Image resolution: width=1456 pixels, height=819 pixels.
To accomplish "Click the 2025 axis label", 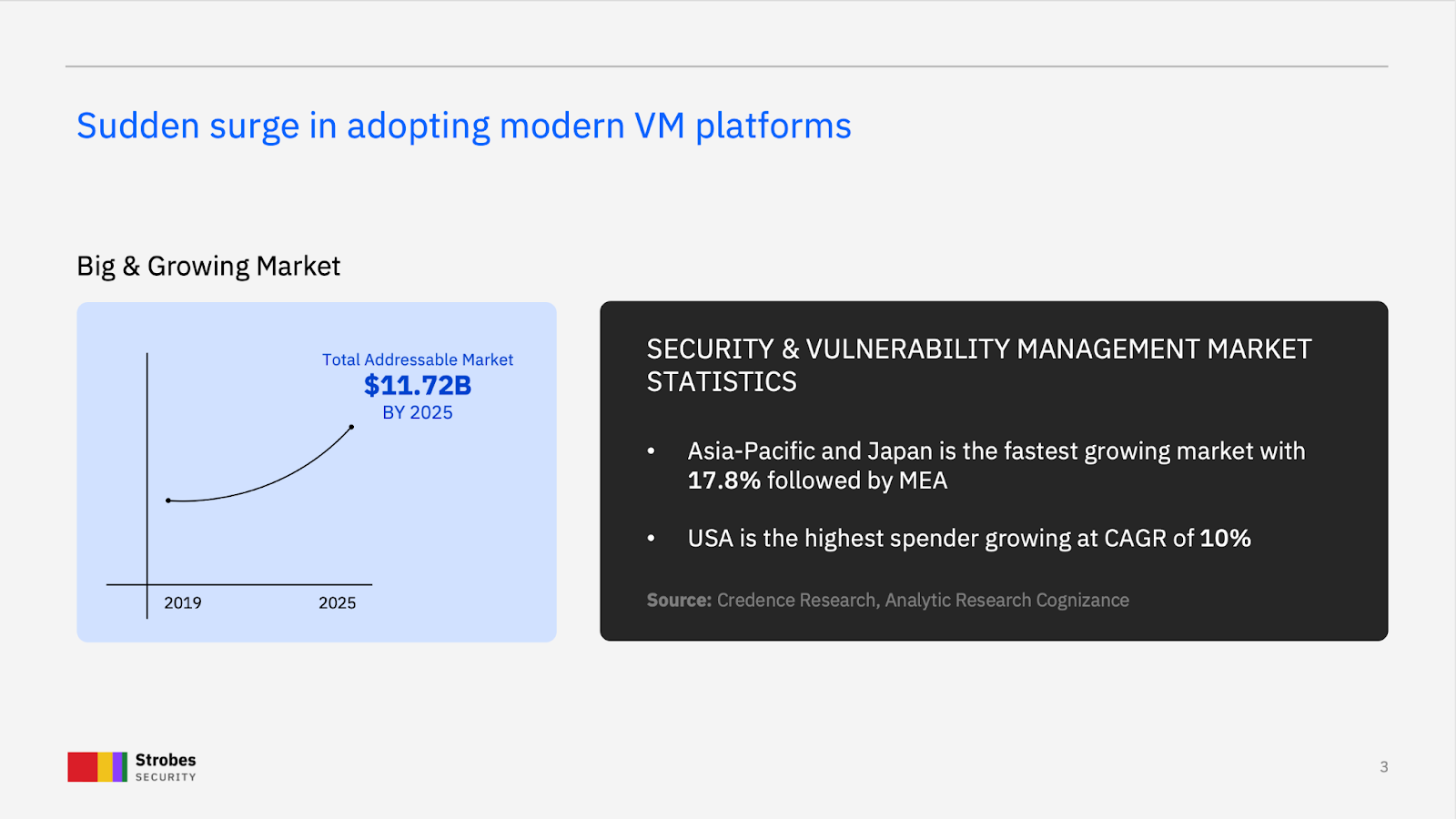I will pyautogui.click(x=337, y=602).
